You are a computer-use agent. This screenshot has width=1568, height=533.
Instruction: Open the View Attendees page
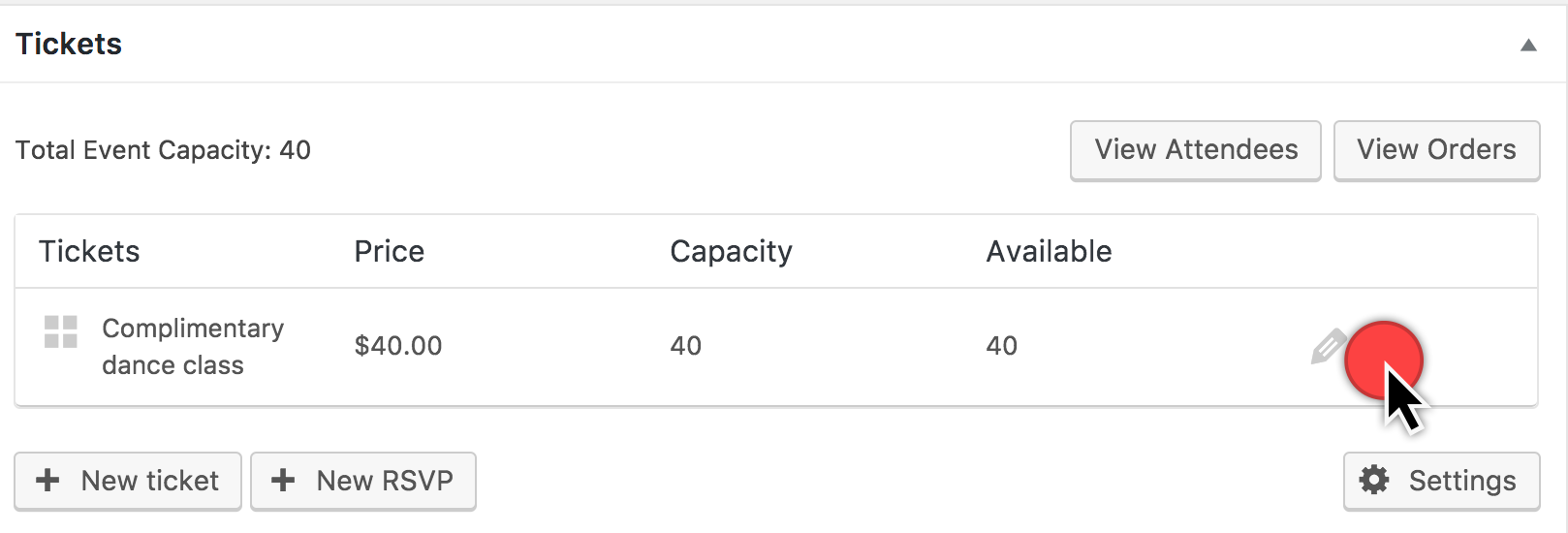[x=1195, y=150]
